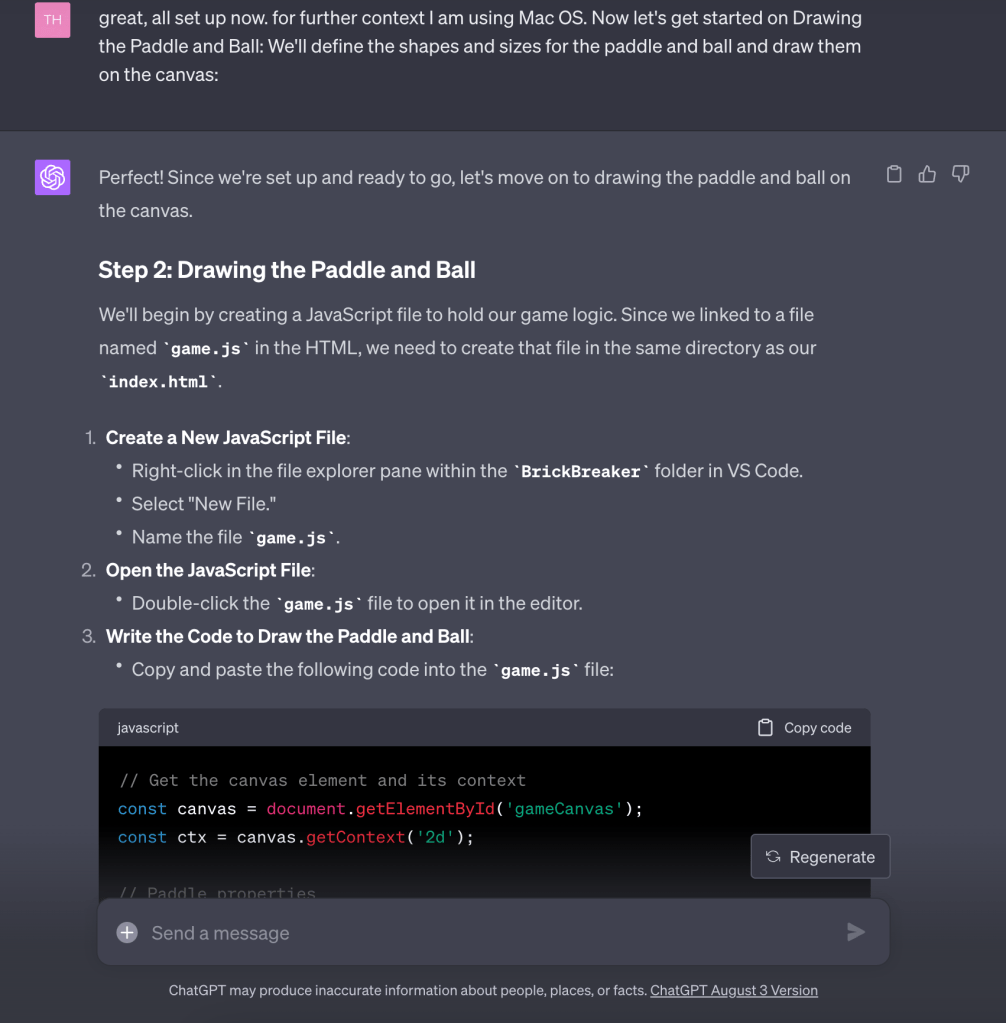Copy the assistant response using the clipboard icon

(895, 175)
